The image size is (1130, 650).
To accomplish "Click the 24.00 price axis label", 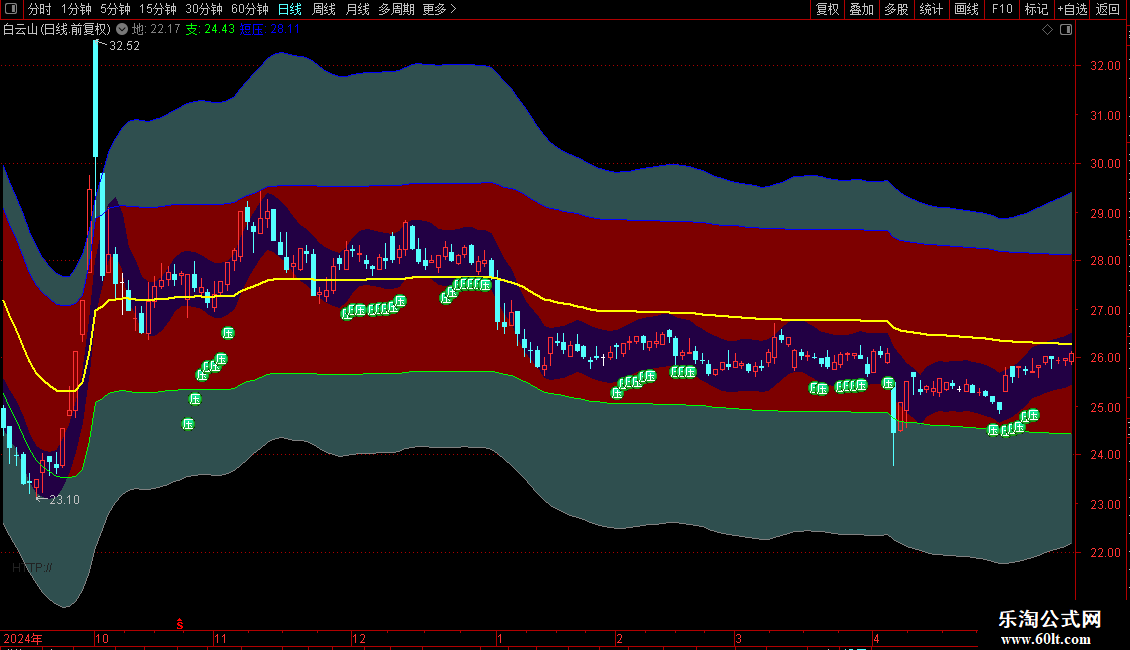I will 1105,455.
